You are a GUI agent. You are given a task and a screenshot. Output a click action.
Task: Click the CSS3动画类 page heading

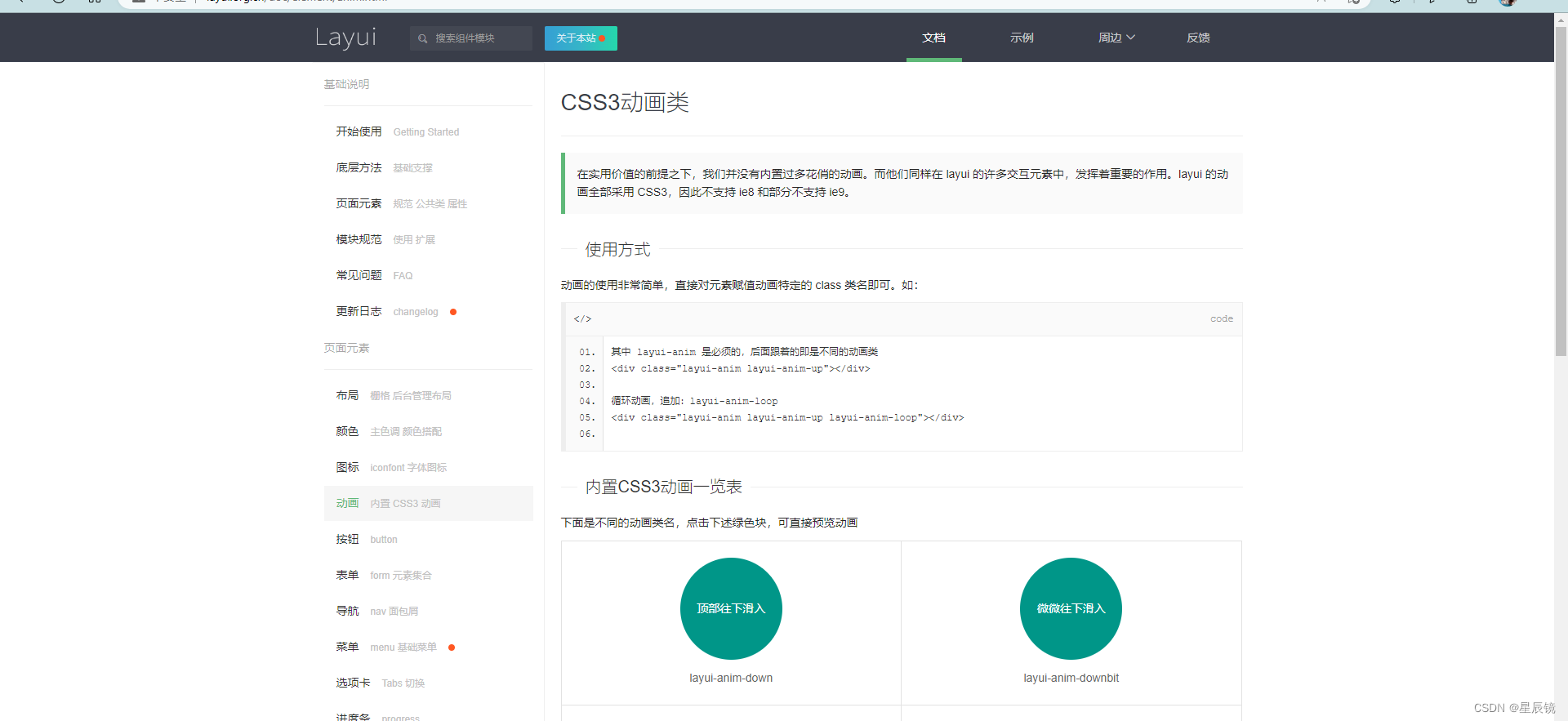pyautogui.click(x=625, y=102)
